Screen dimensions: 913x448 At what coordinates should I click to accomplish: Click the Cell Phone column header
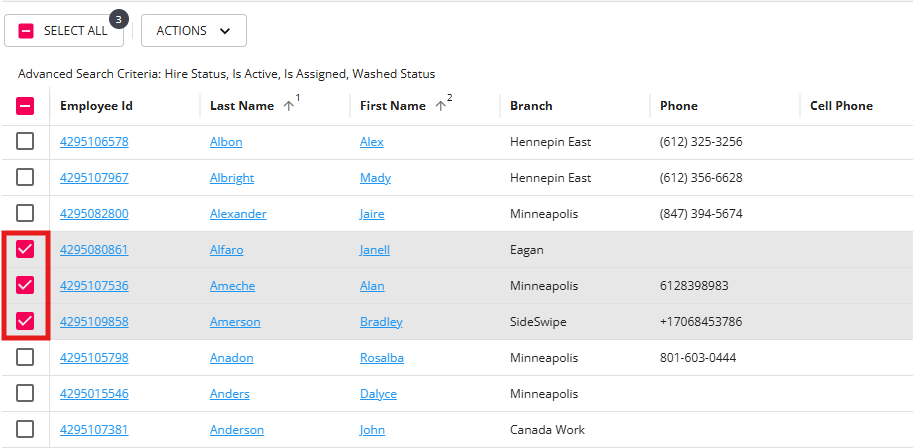841,106
